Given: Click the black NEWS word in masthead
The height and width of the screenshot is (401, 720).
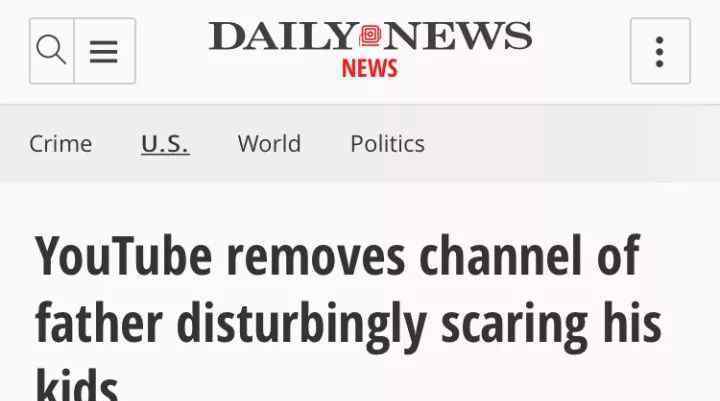Looking at the screenshot, I should [458, 36].
